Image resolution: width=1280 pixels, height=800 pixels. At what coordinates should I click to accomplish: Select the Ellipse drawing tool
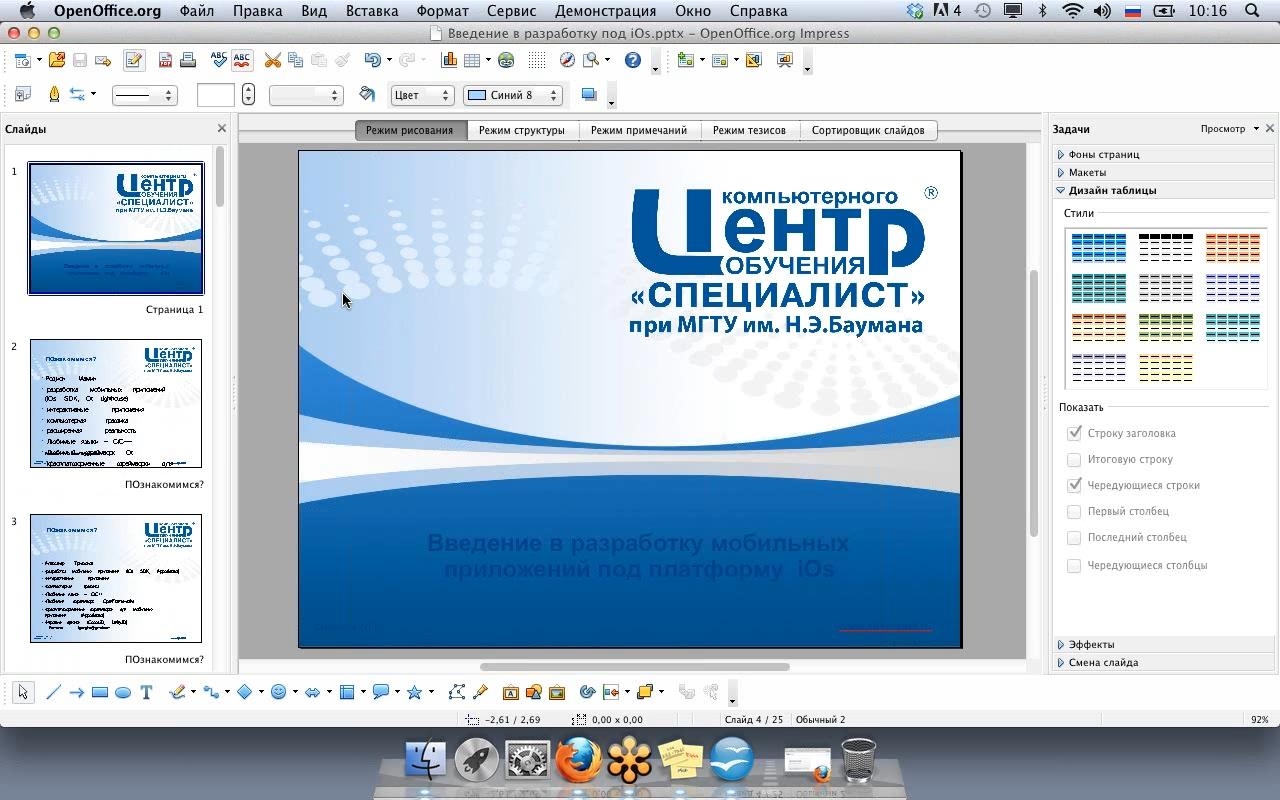[123, 692]
